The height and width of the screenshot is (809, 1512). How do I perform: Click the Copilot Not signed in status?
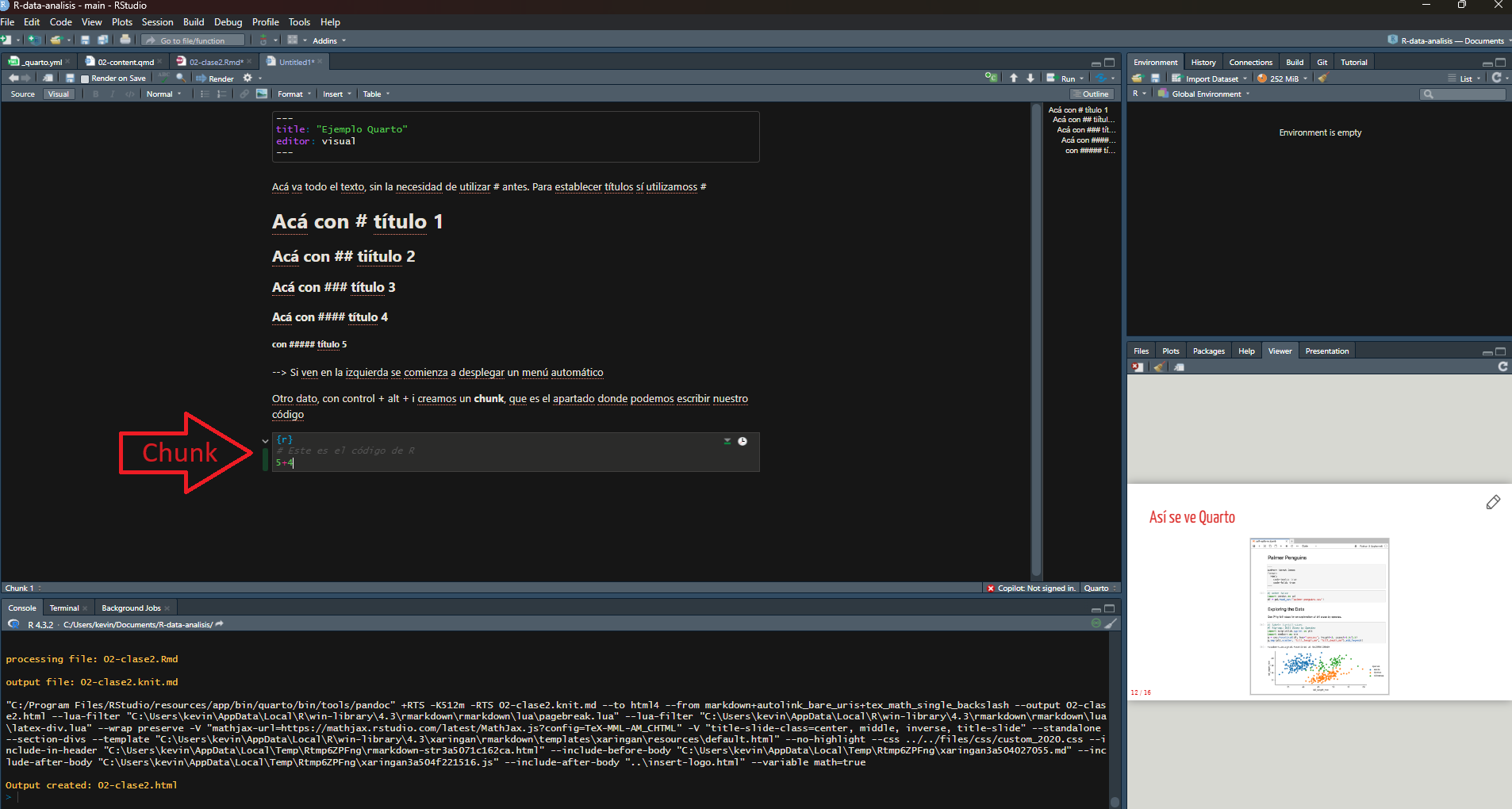(x=1031, y=588)
